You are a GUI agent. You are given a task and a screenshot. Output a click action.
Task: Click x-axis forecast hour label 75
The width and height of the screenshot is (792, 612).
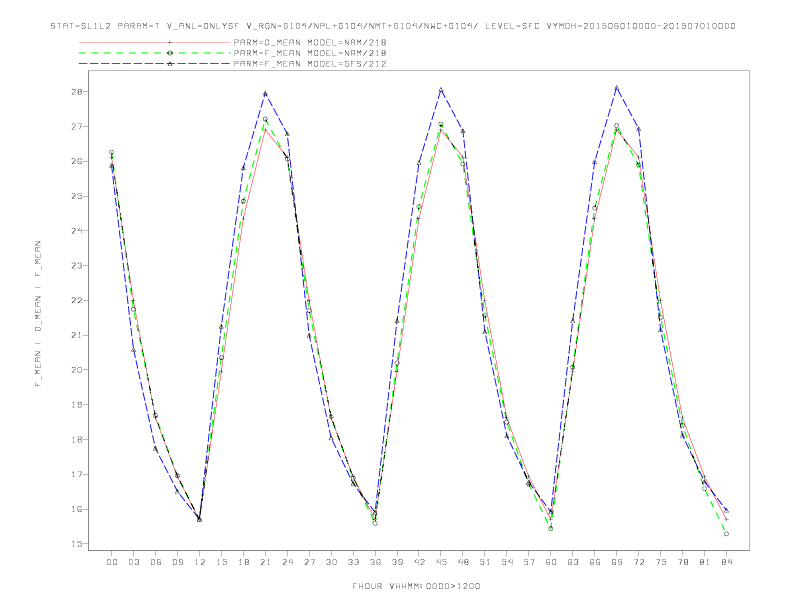point(661,562)
